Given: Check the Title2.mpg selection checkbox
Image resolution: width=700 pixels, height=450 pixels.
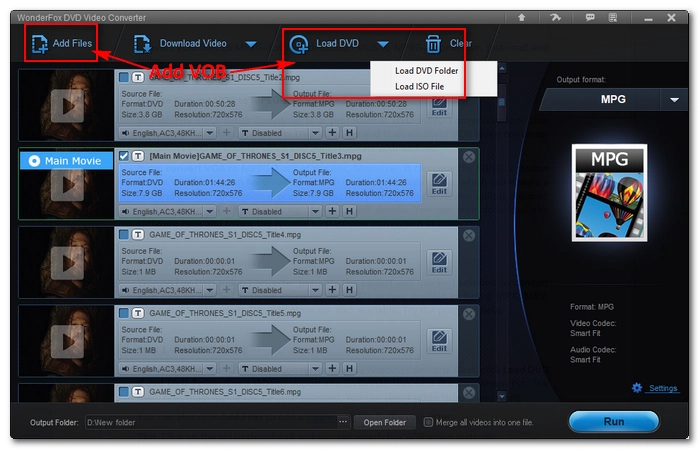Looking at the screenshot, I should pyautogui.click(x=124, y=77).
